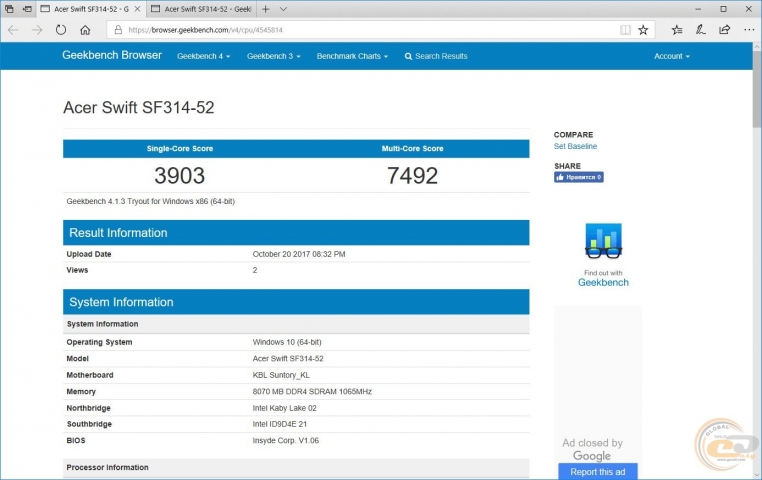Viewport: 762px width, 480px height.
Task: Reload the page with refresh icon
Action: tap(61, 30)
